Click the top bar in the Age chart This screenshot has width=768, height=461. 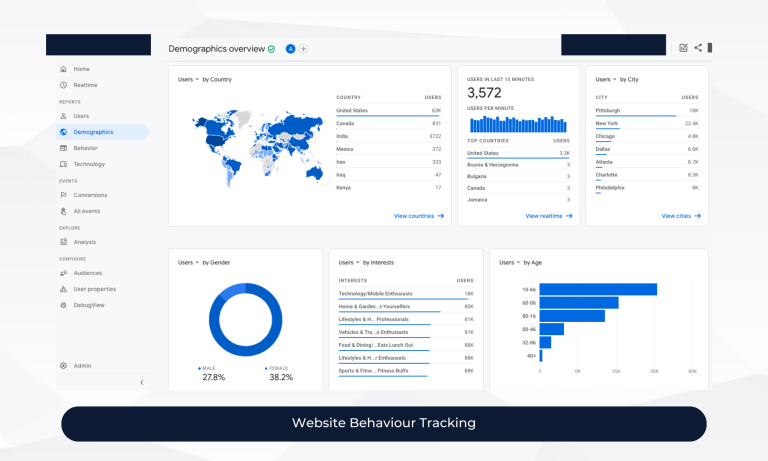(598, 289)
